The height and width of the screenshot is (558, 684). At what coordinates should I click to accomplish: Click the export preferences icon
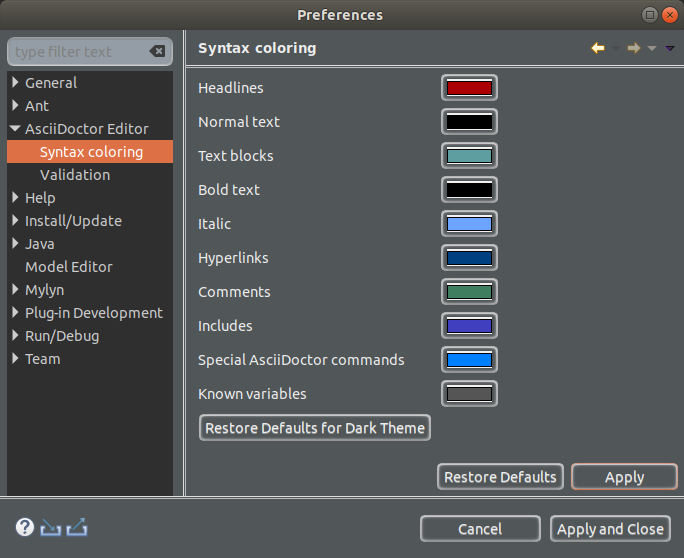(77, 527)
